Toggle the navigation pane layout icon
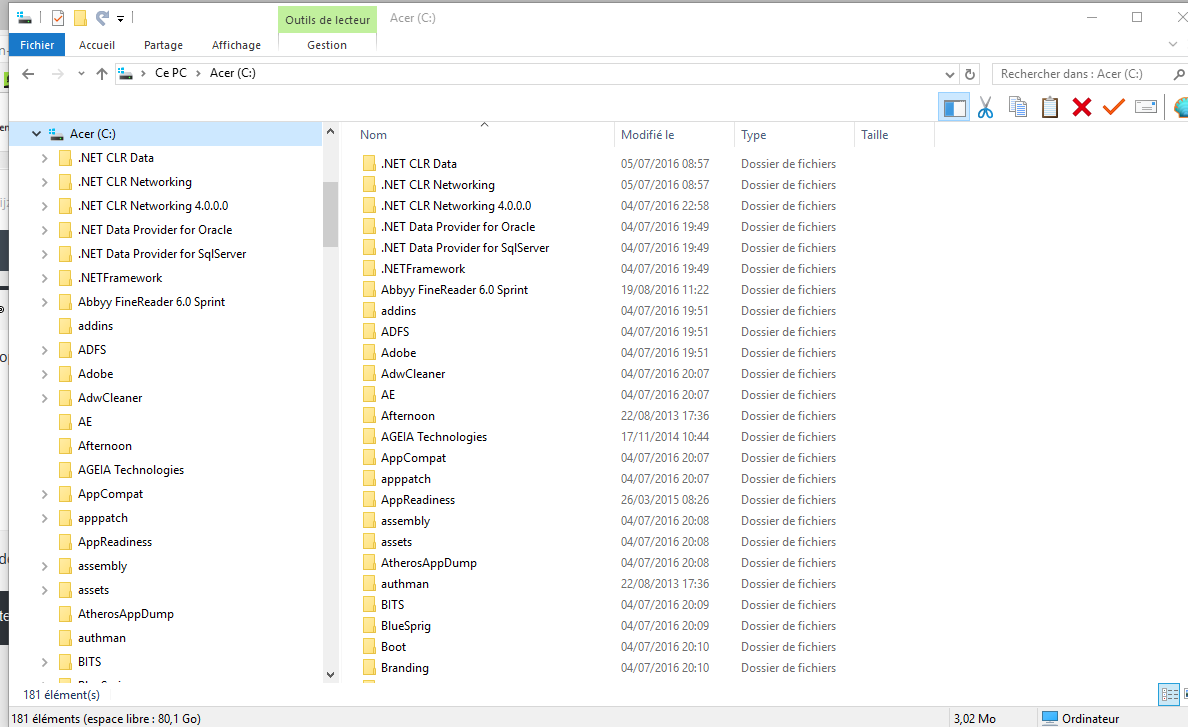The height and width of the screenshot is (727, 1188). pos(954,107)
